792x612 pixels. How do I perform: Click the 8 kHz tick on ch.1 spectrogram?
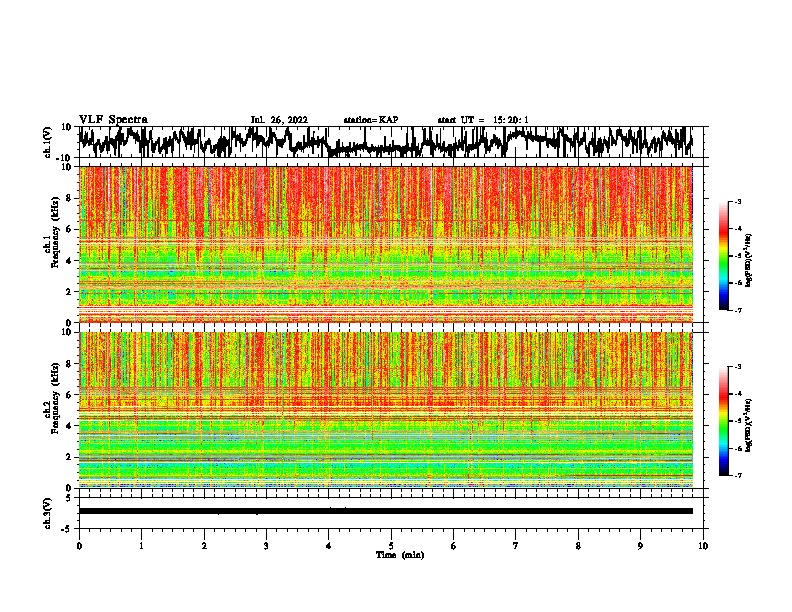coord(69,198)
